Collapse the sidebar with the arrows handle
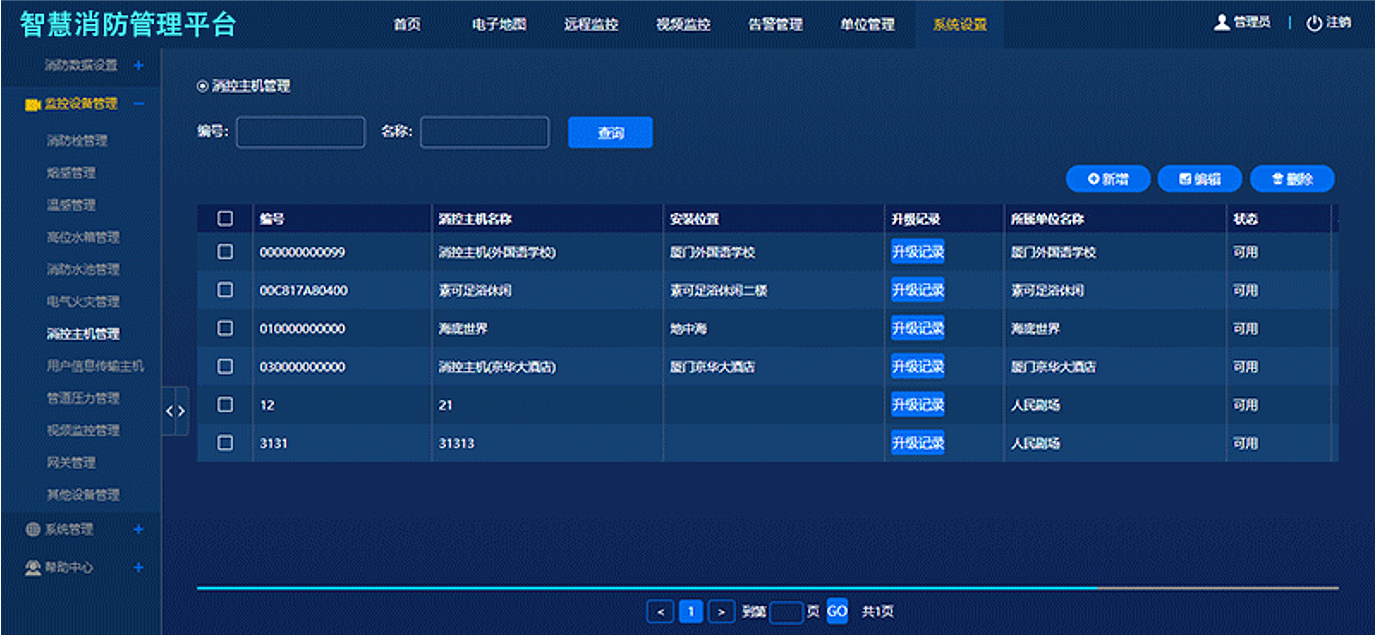 175,411
